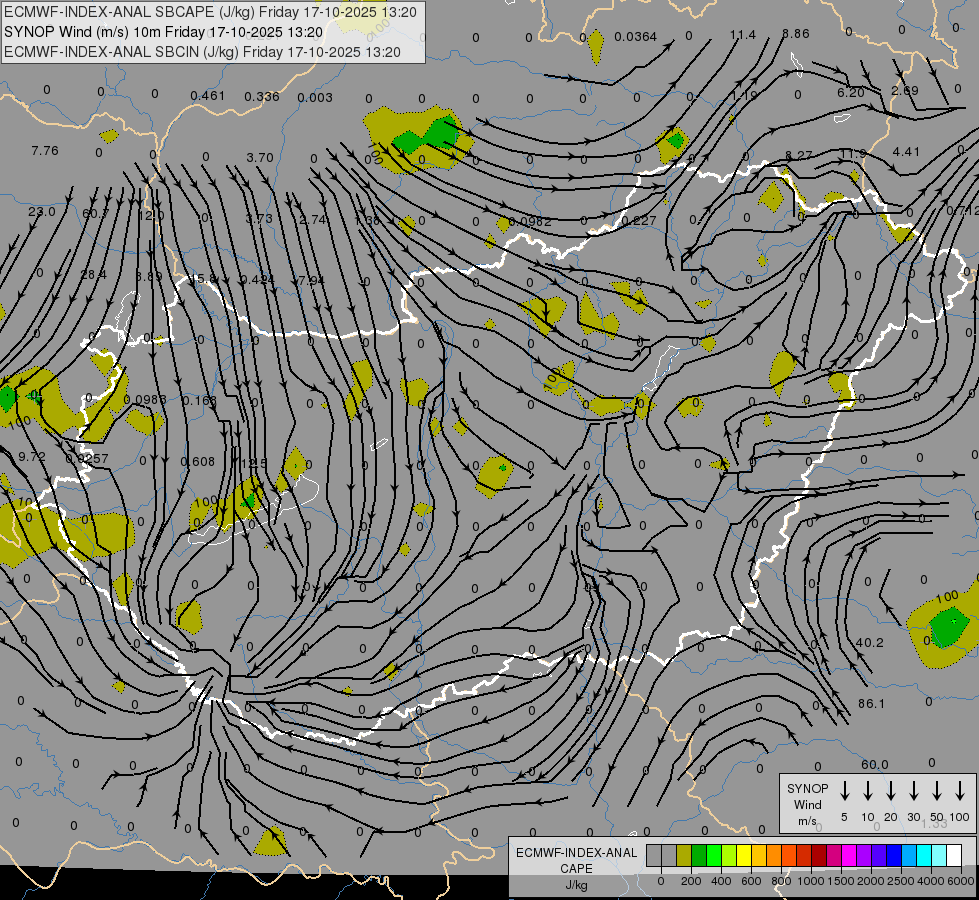Click the map value '11.4'
979x900 pixels.
[742, 35]
